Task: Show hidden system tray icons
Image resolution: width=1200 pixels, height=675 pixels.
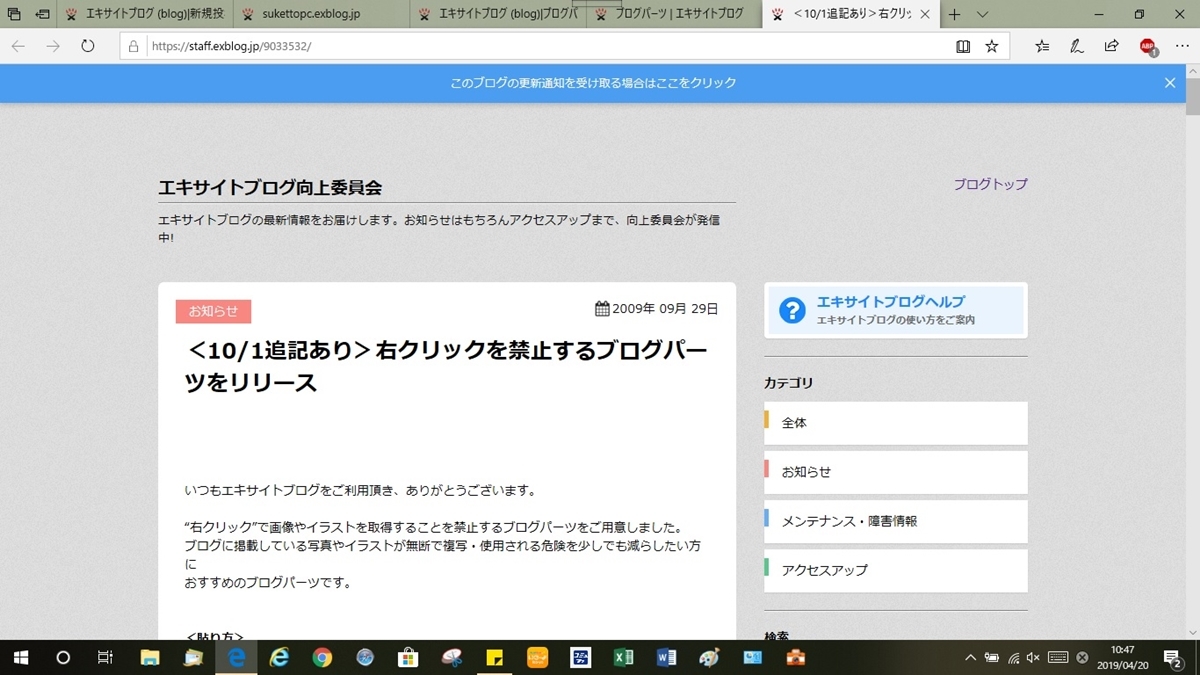Action: pos(970,657)
